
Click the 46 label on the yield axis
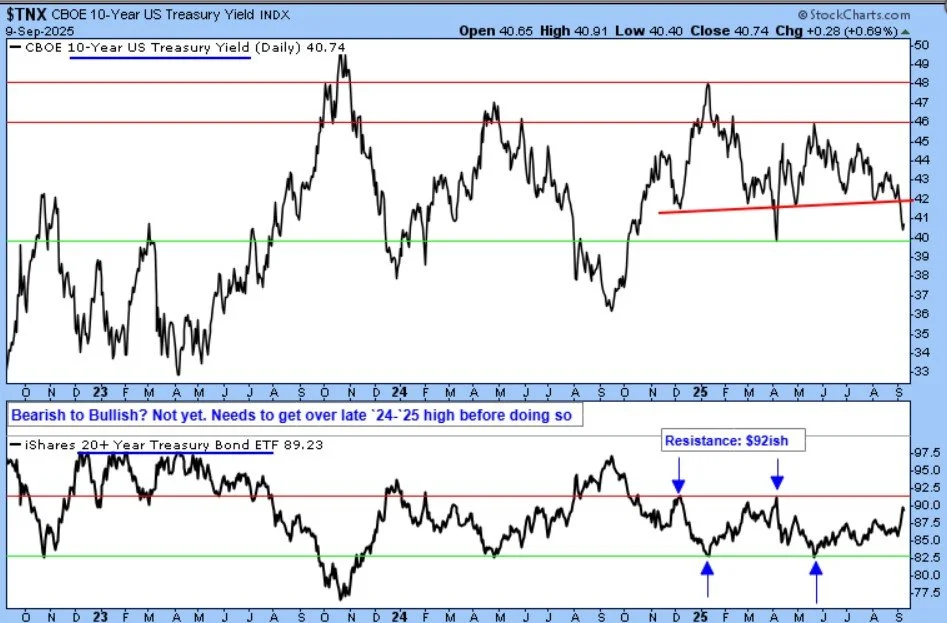pyautogui.click(x=921, y=122)
